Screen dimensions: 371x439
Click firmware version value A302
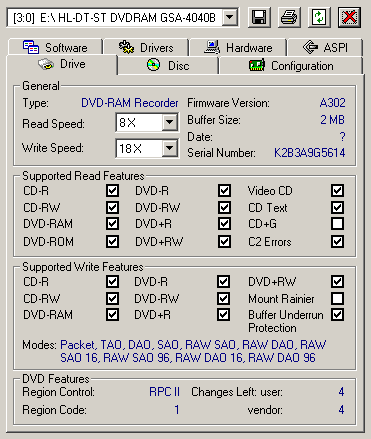tap(332, 103)
